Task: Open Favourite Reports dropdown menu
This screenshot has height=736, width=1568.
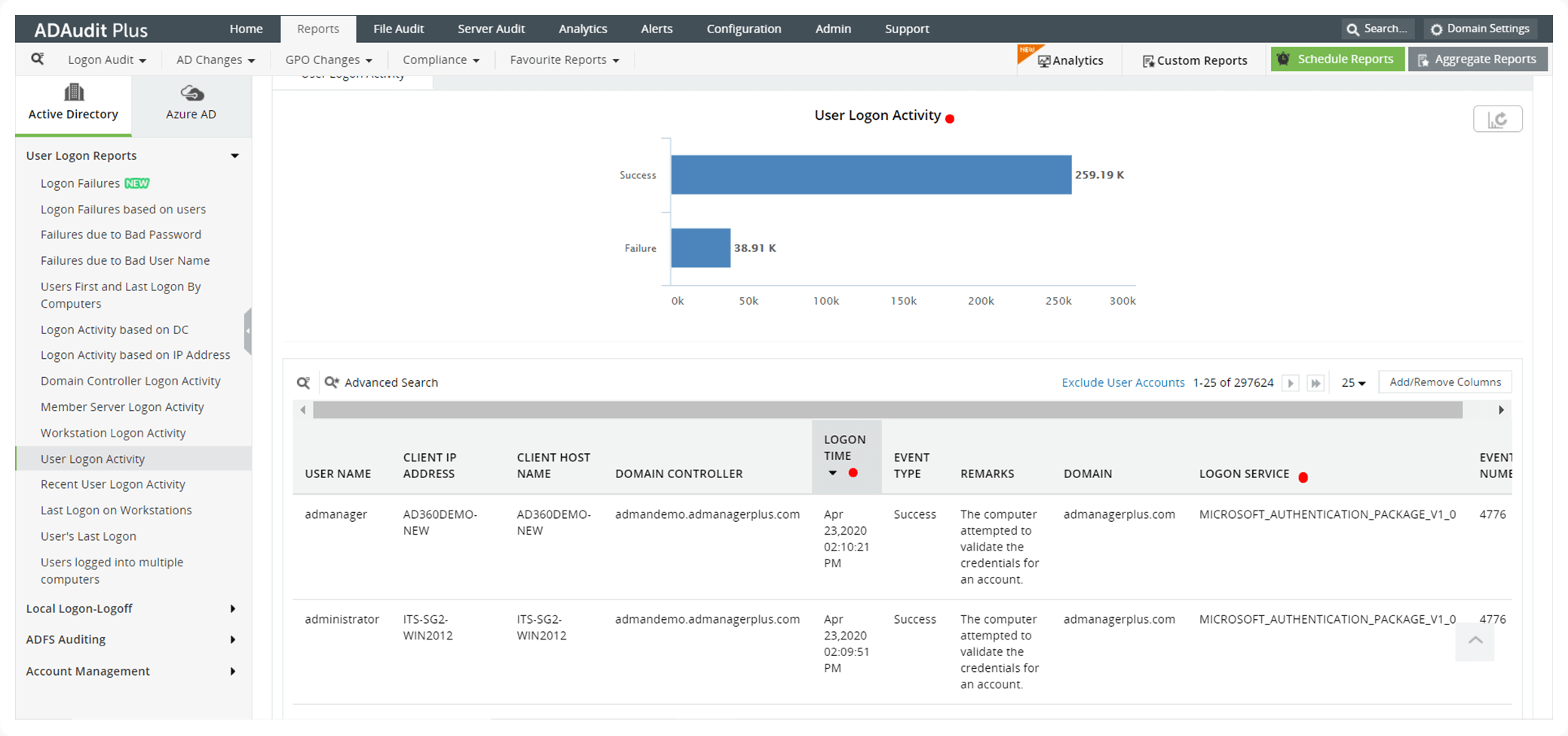Action: pyautogui.click(x=565, y=60)
